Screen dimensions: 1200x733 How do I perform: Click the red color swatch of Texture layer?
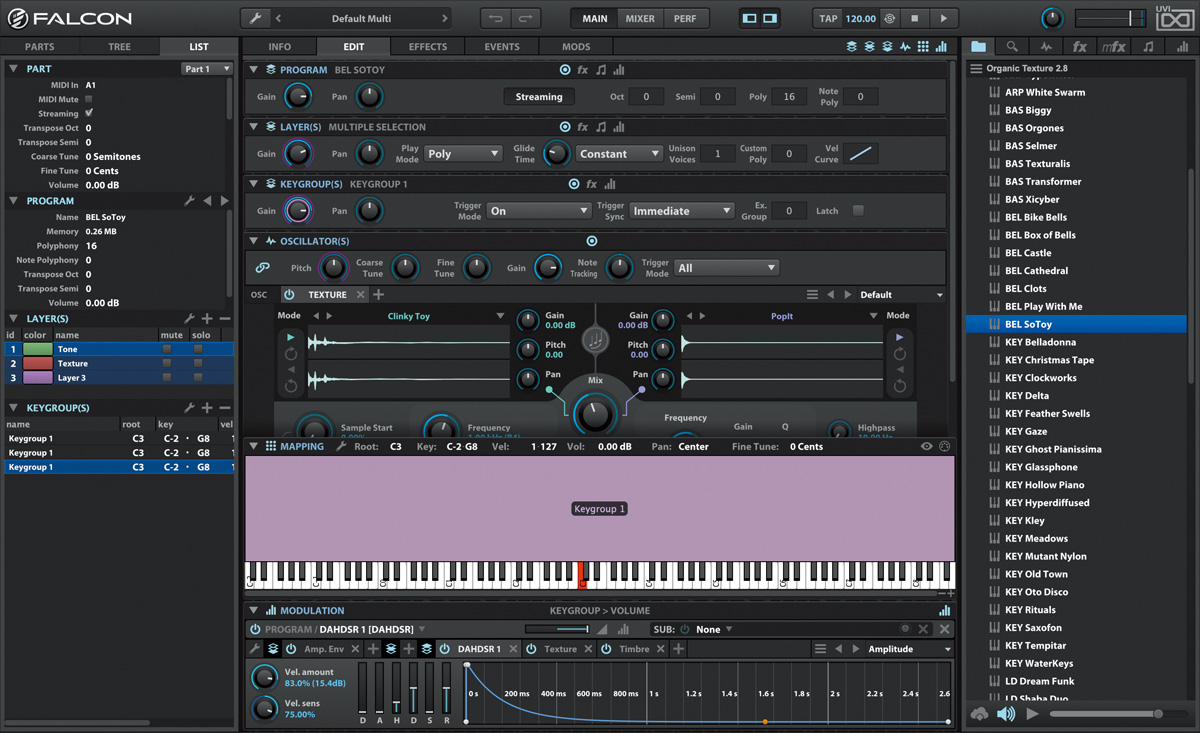pyautogui.click(x=38, y=364)
